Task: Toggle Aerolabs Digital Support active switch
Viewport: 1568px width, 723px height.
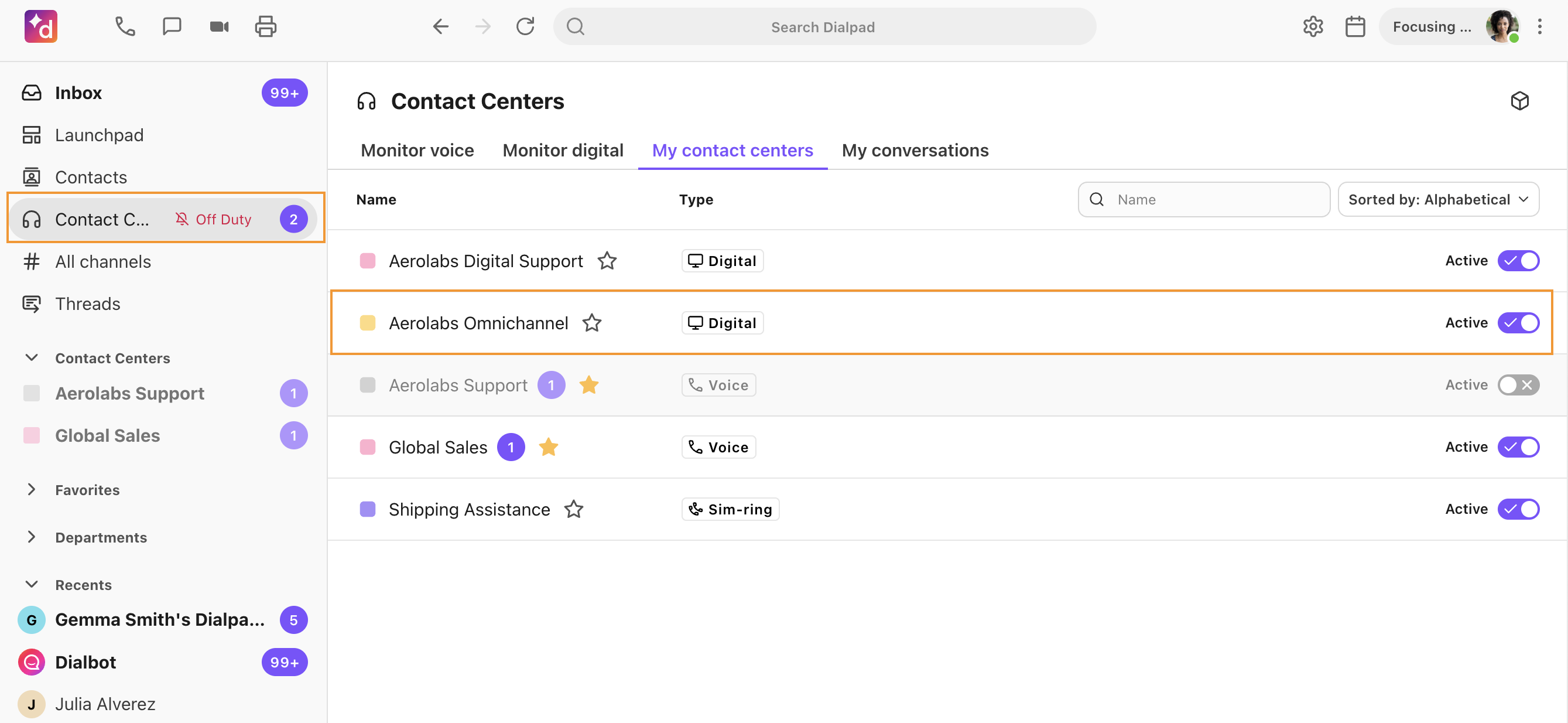Action: click(1518, 261)
